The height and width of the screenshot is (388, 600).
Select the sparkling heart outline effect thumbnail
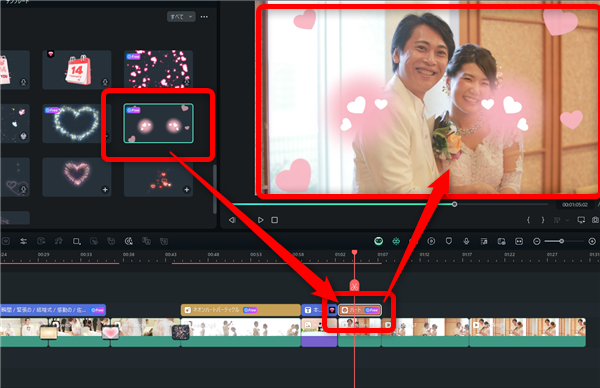(76, 124)
